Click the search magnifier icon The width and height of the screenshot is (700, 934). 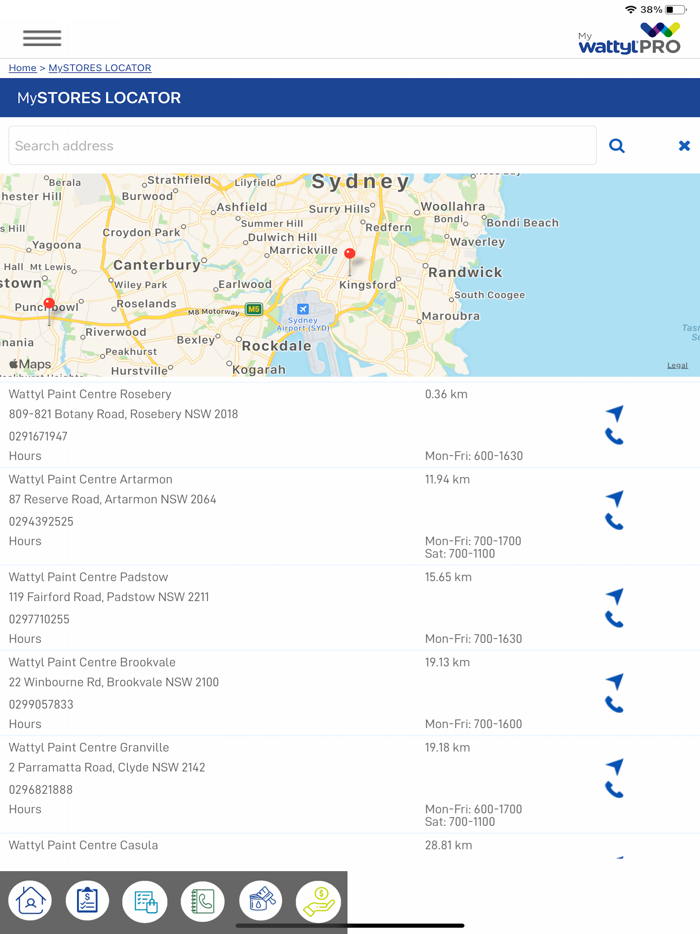[617, 146]
